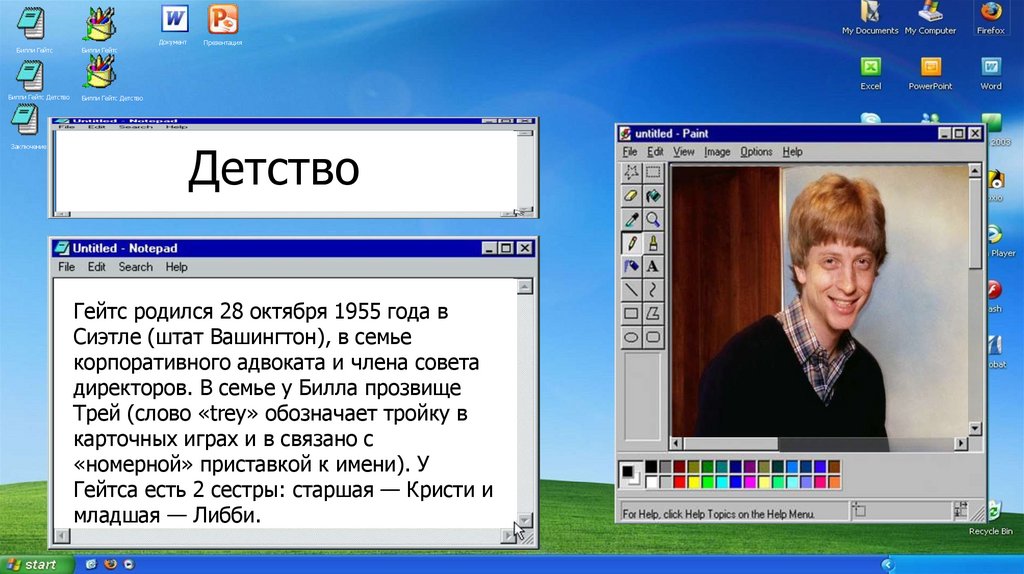Click the Заключение notepad desktop icon
The width and height of the screenshot is (1024, 574).
point(26,127)
